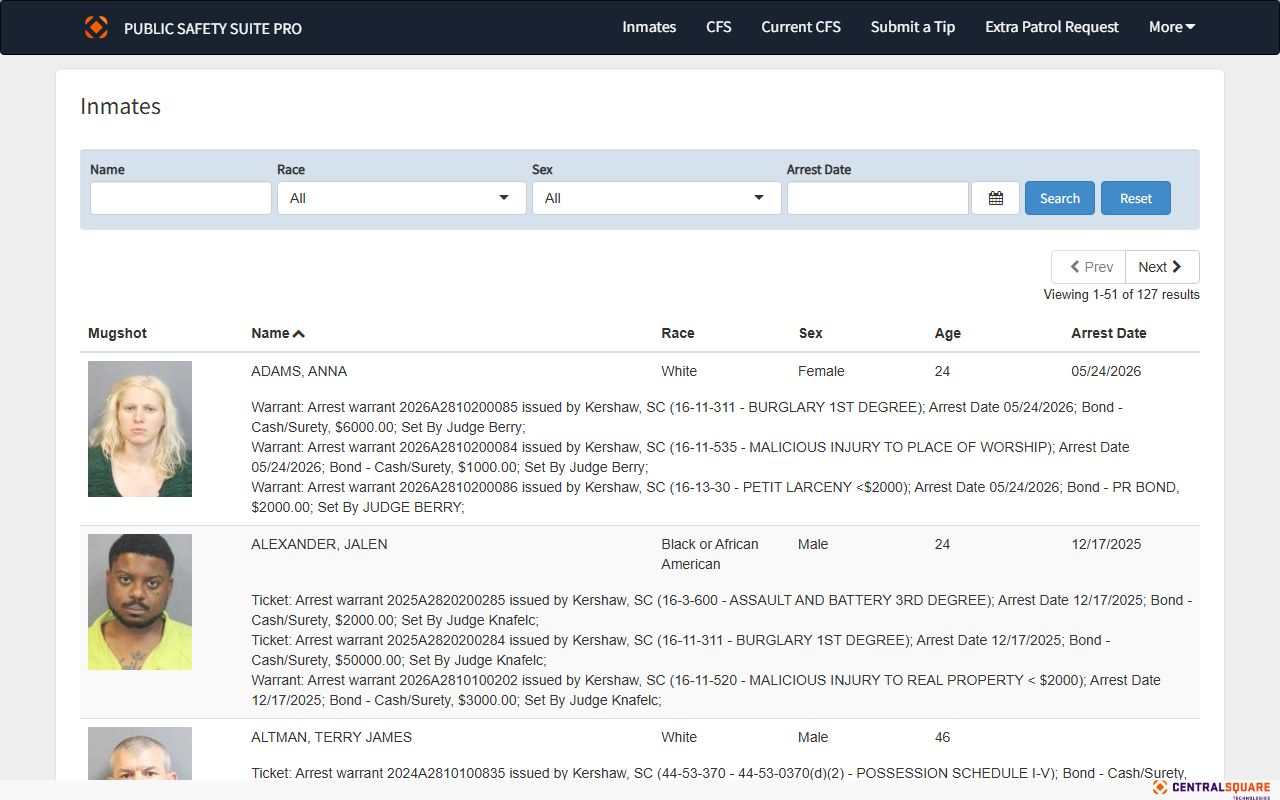Open the calendar date picker icon

(995, 198)
